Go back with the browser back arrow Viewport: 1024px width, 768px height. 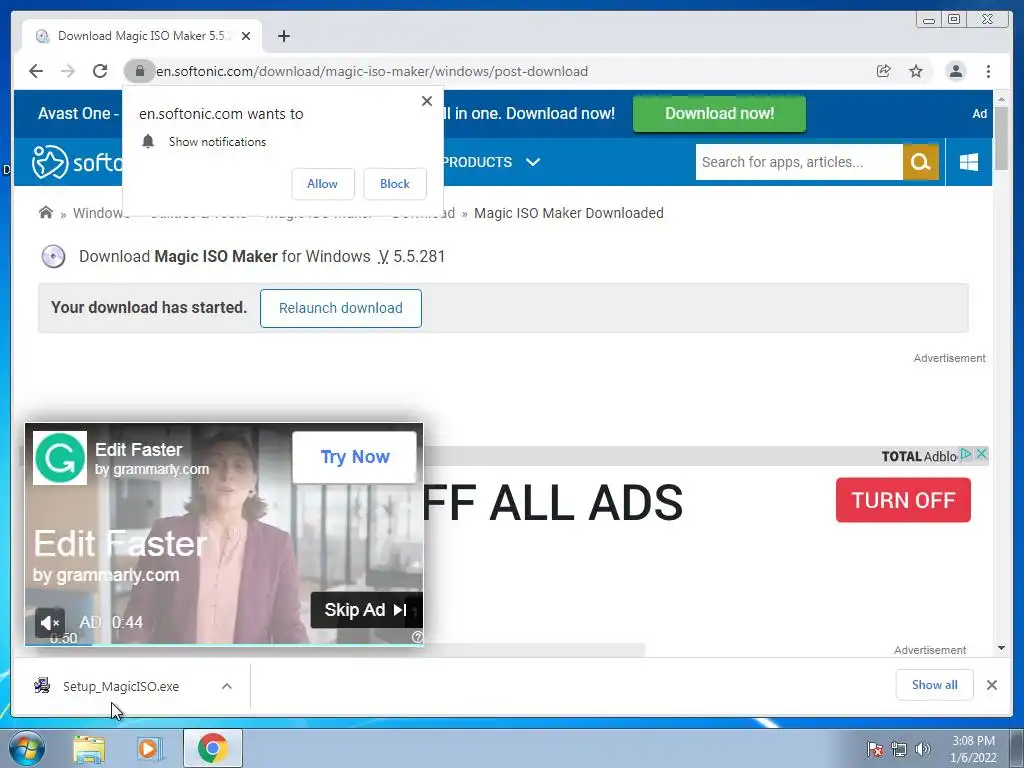[x=36, y=71]
